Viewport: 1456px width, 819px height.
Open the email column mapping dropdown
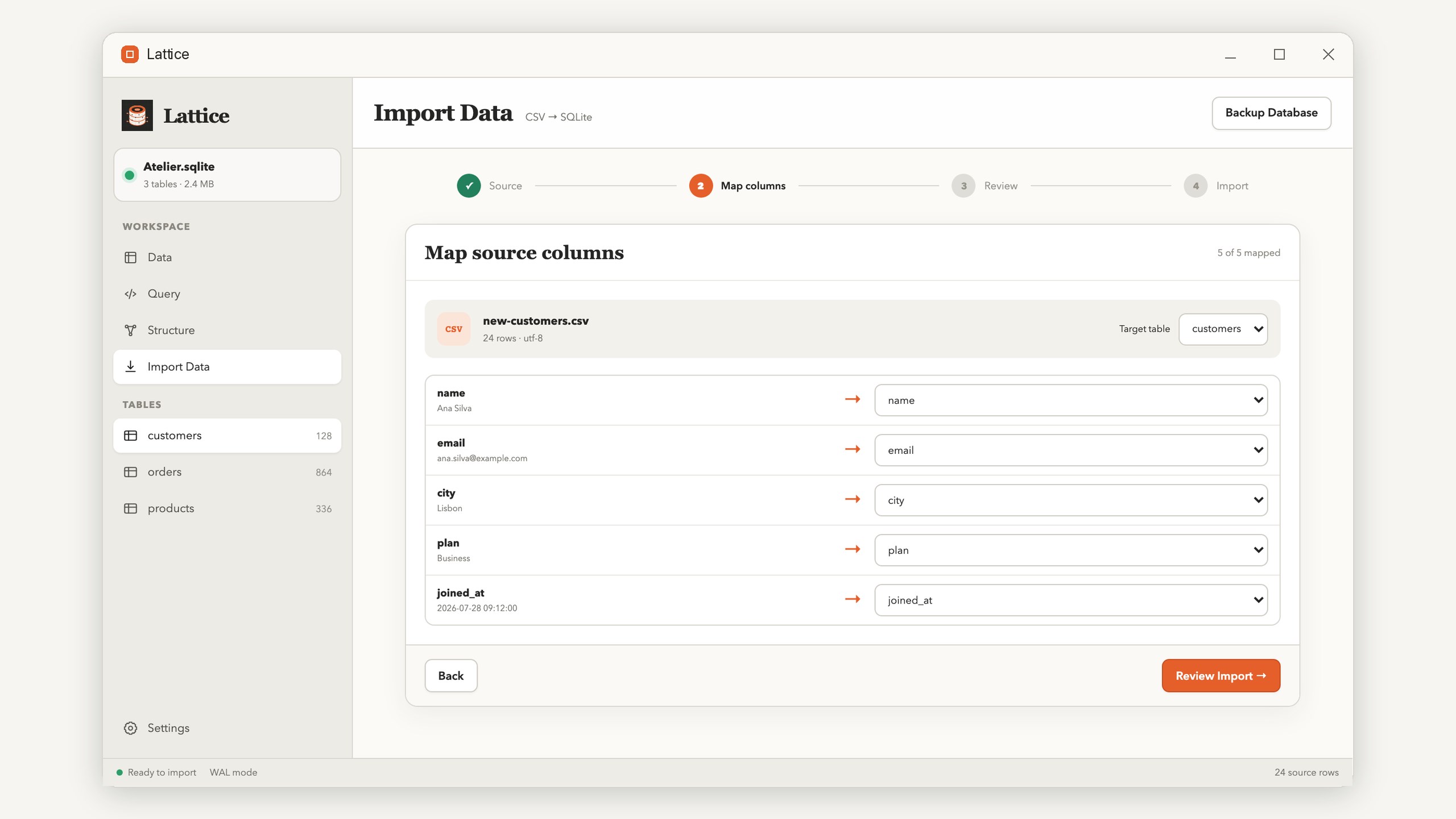[x=1071, y=450]
